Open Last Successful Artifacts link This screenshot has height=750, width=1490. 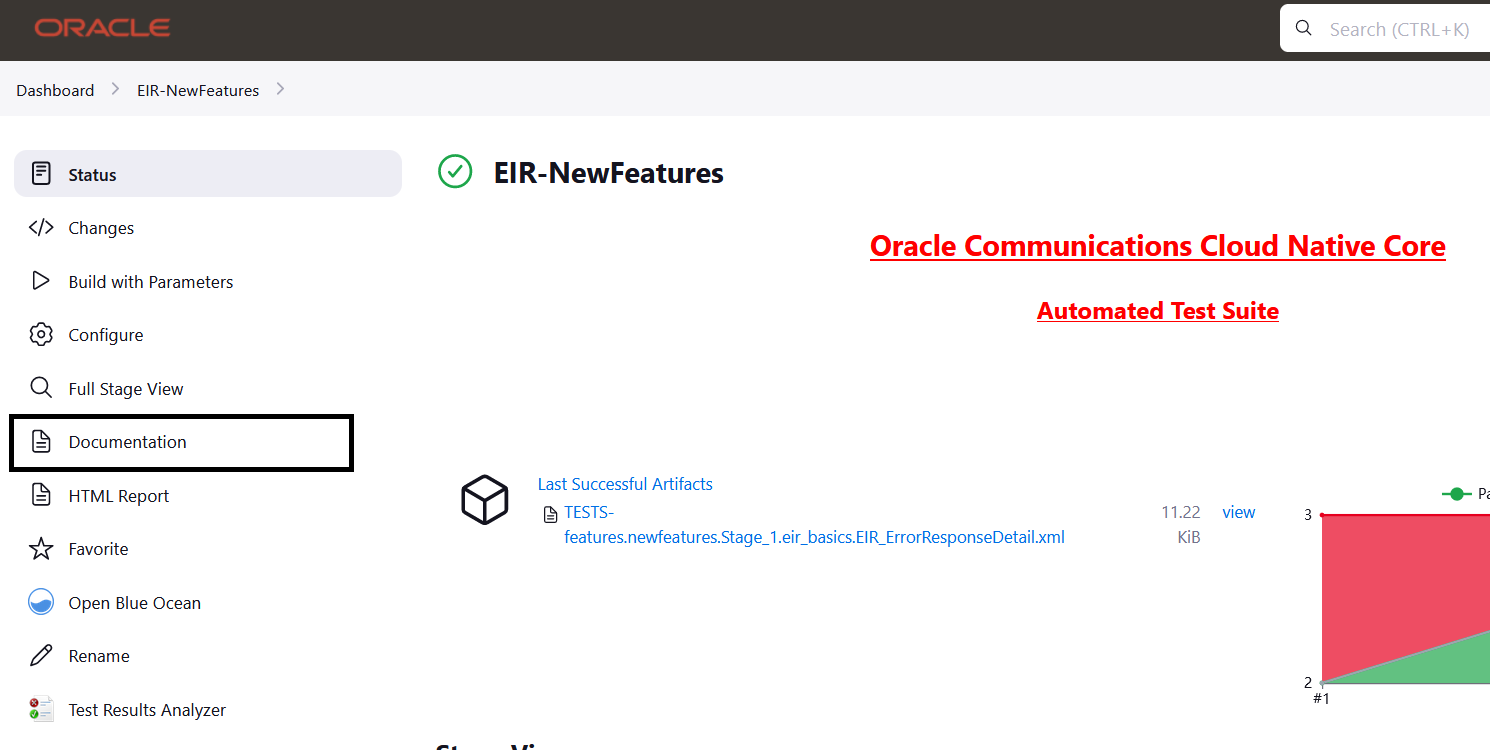625,484
